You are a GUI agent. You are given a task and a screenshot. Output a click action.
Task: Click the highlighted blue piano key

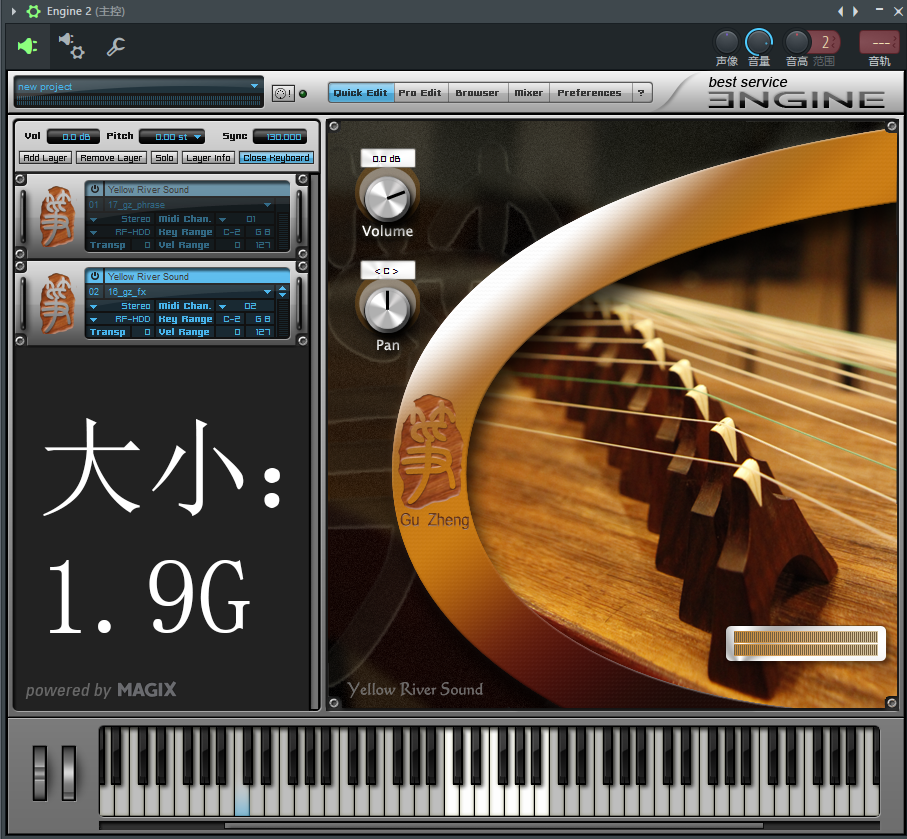(x=242, y=802)
